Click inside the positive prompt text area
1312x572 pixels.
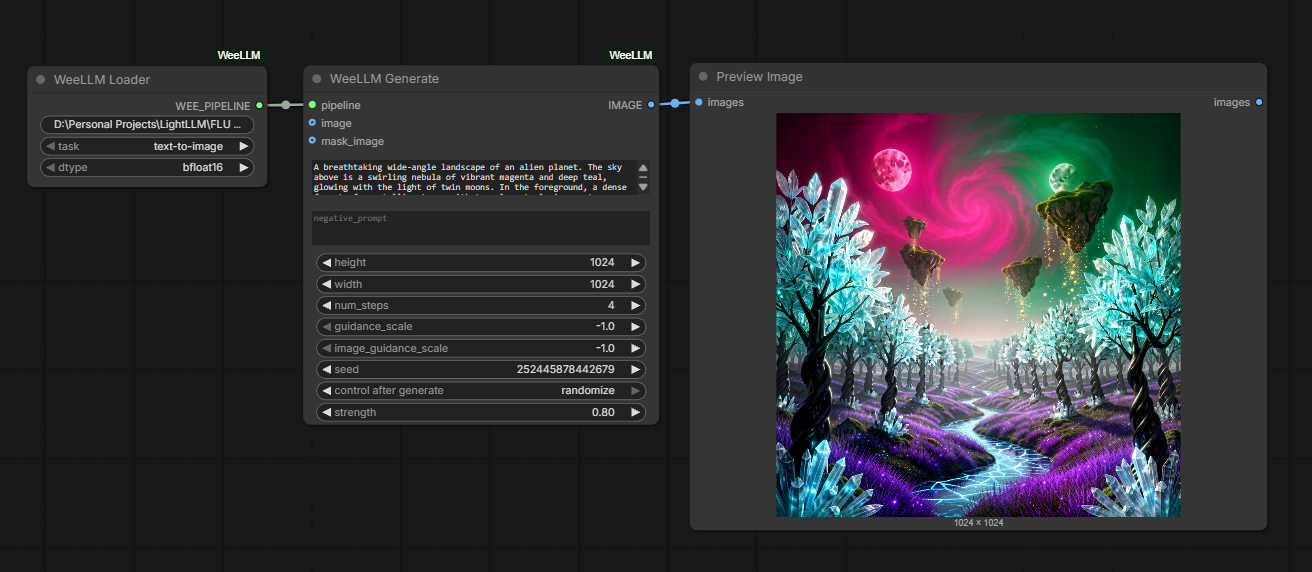(473, 176)
